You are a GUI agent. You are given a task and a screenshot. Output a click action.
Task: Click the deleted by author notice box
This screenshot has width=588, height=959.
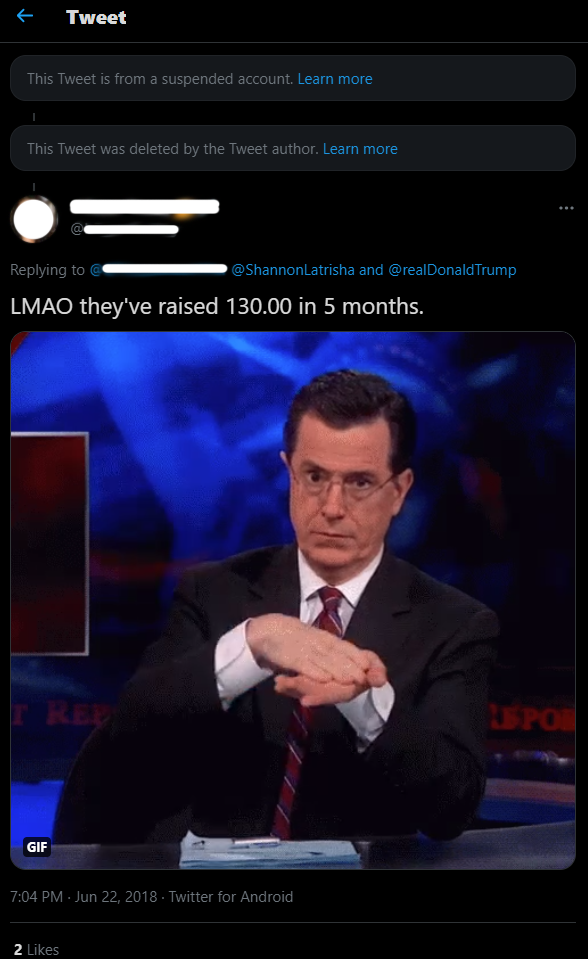pyautogui.click(x=293, y=148)
